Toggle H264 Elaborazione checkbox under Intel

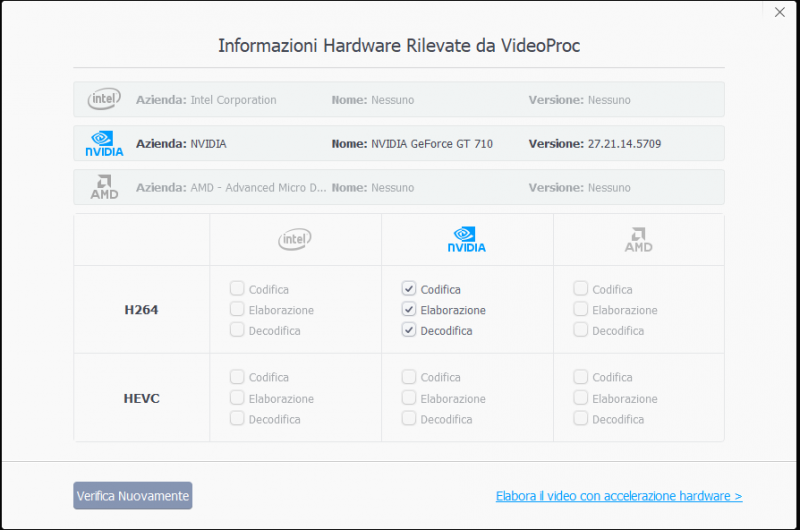[x=237, y=309]
